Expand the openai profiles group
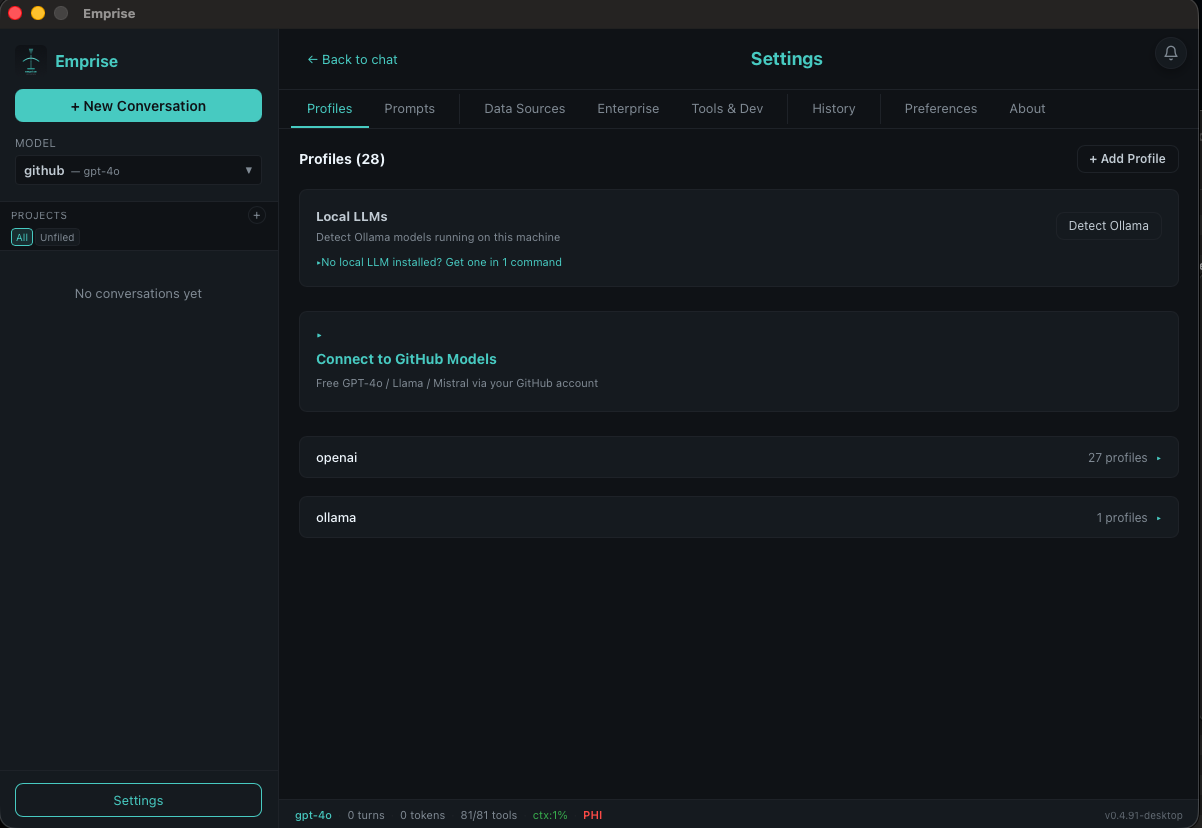 point(739,457)
